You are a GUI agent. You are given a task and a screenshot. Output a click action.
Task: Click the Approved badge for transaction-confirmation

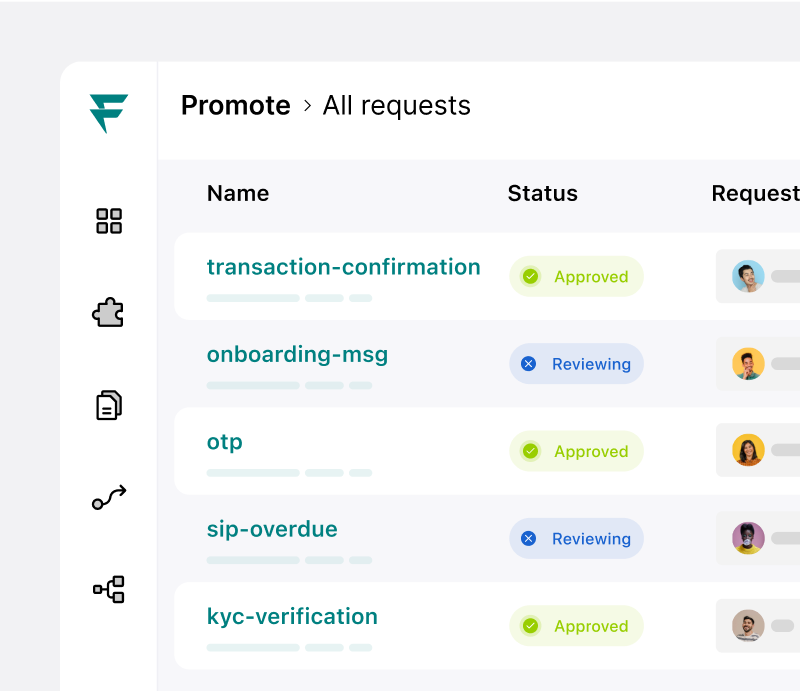pos(577,277)
